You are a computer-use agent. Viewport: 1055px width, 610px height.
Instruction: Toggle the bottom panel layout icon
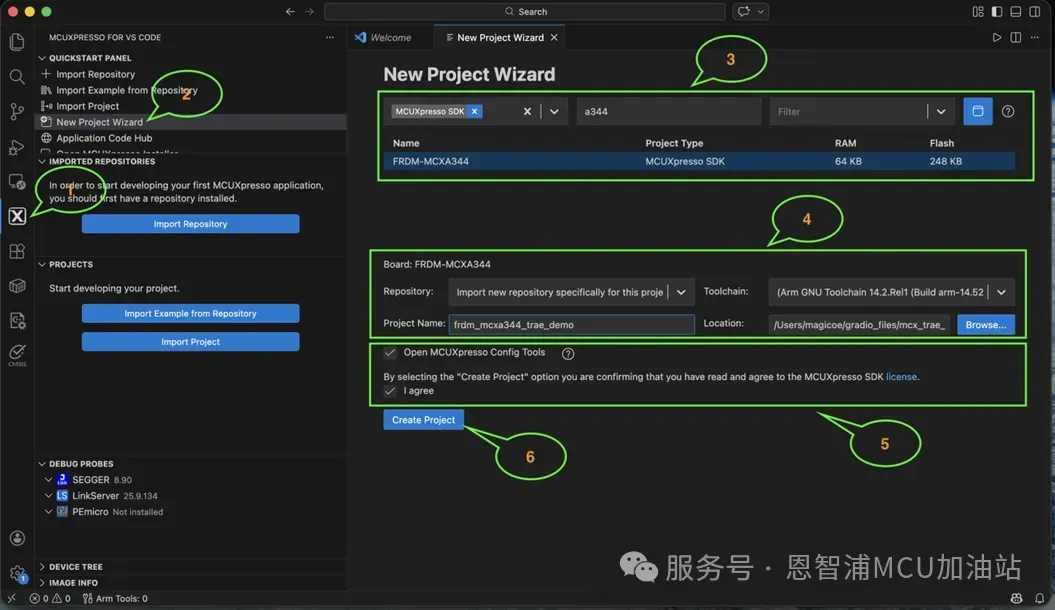(1015, 11)
